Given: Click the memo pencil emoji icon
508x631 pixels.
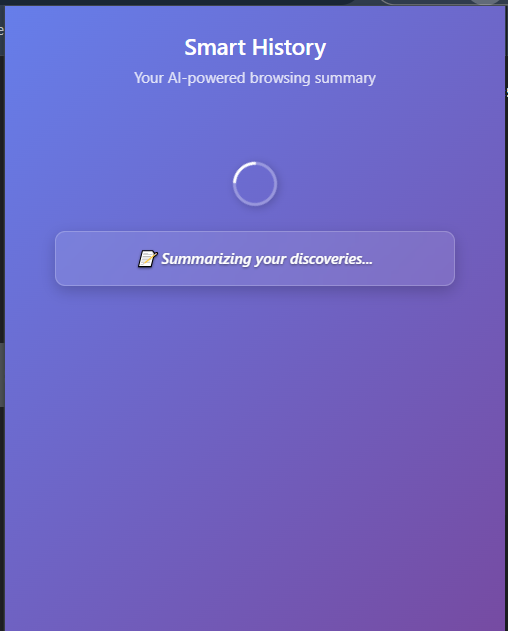Looking at the screenshot, I should [x=147, y=258].
